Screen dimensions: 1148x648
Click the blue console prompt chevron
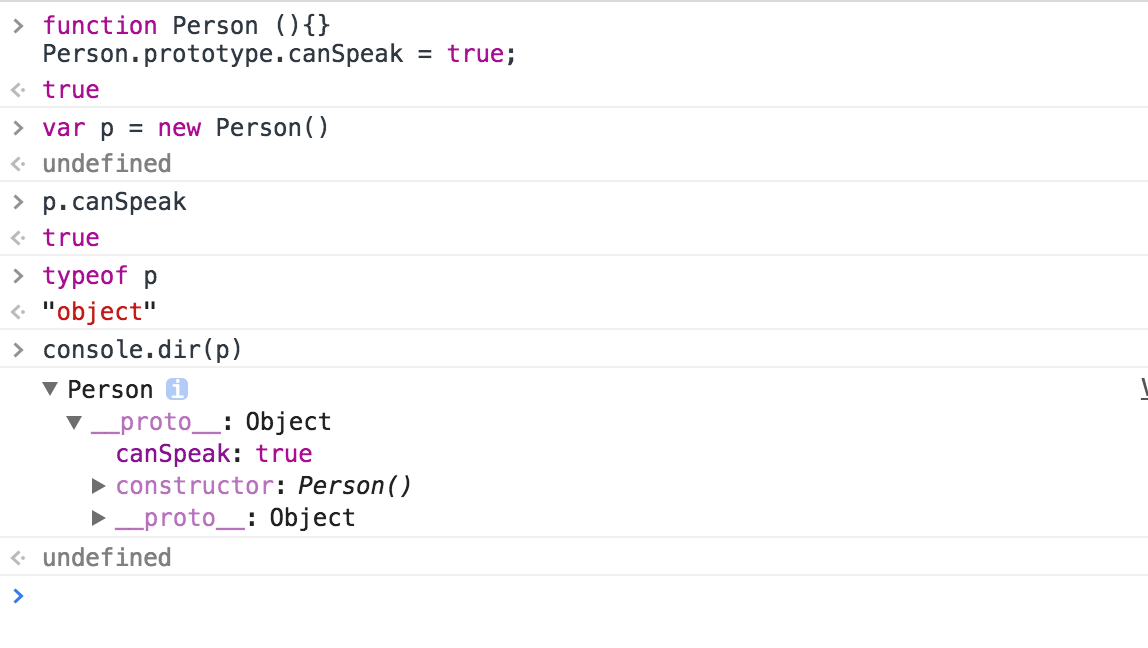pos(17,596)
